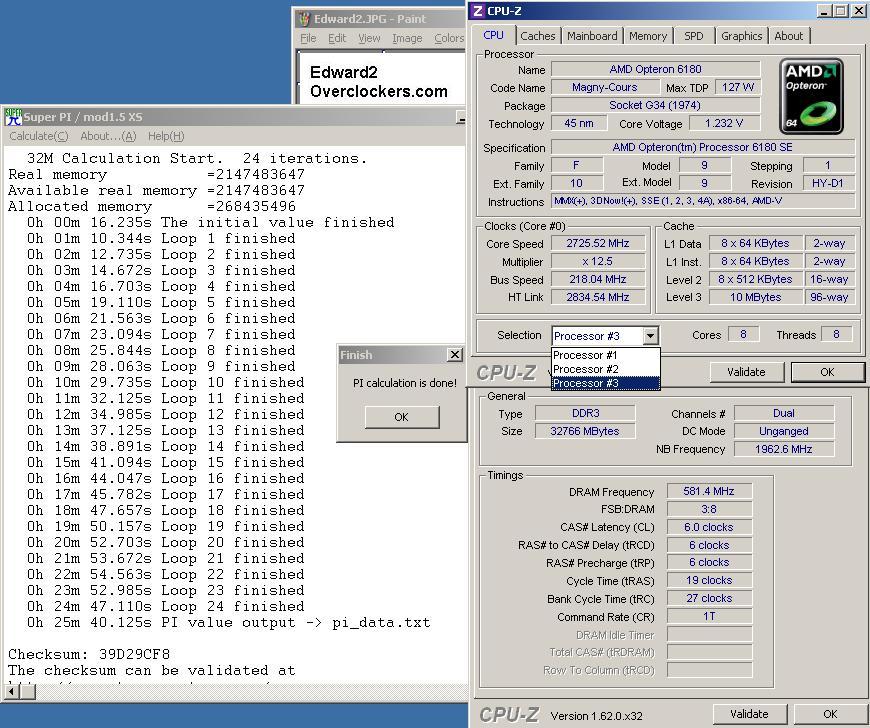Screen dimensions: 870x728
Task: Click the AMD Opteron 6180 name field
Action: click(655, 69)
